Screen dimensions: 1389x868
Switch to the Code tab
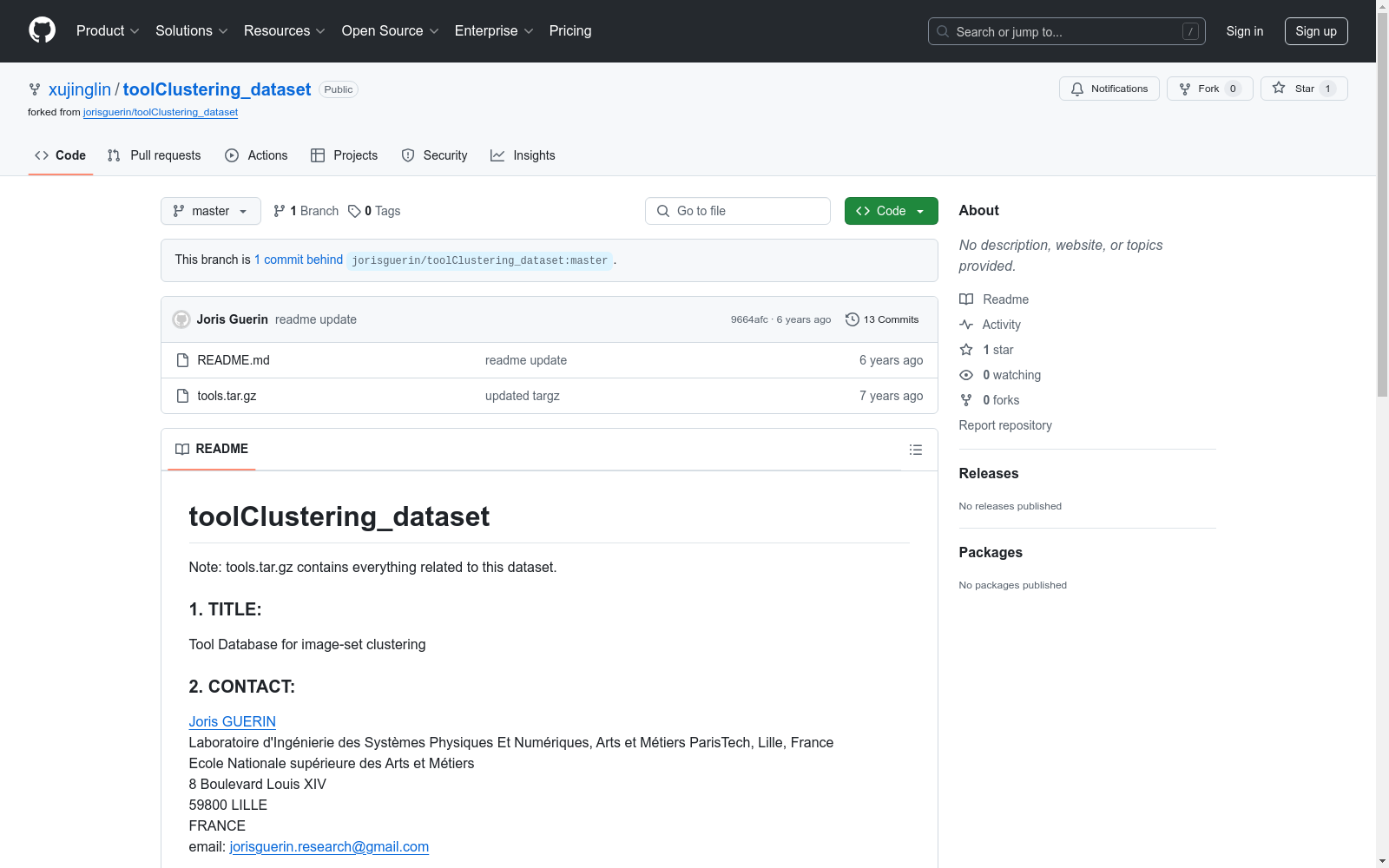click(61, 155)
